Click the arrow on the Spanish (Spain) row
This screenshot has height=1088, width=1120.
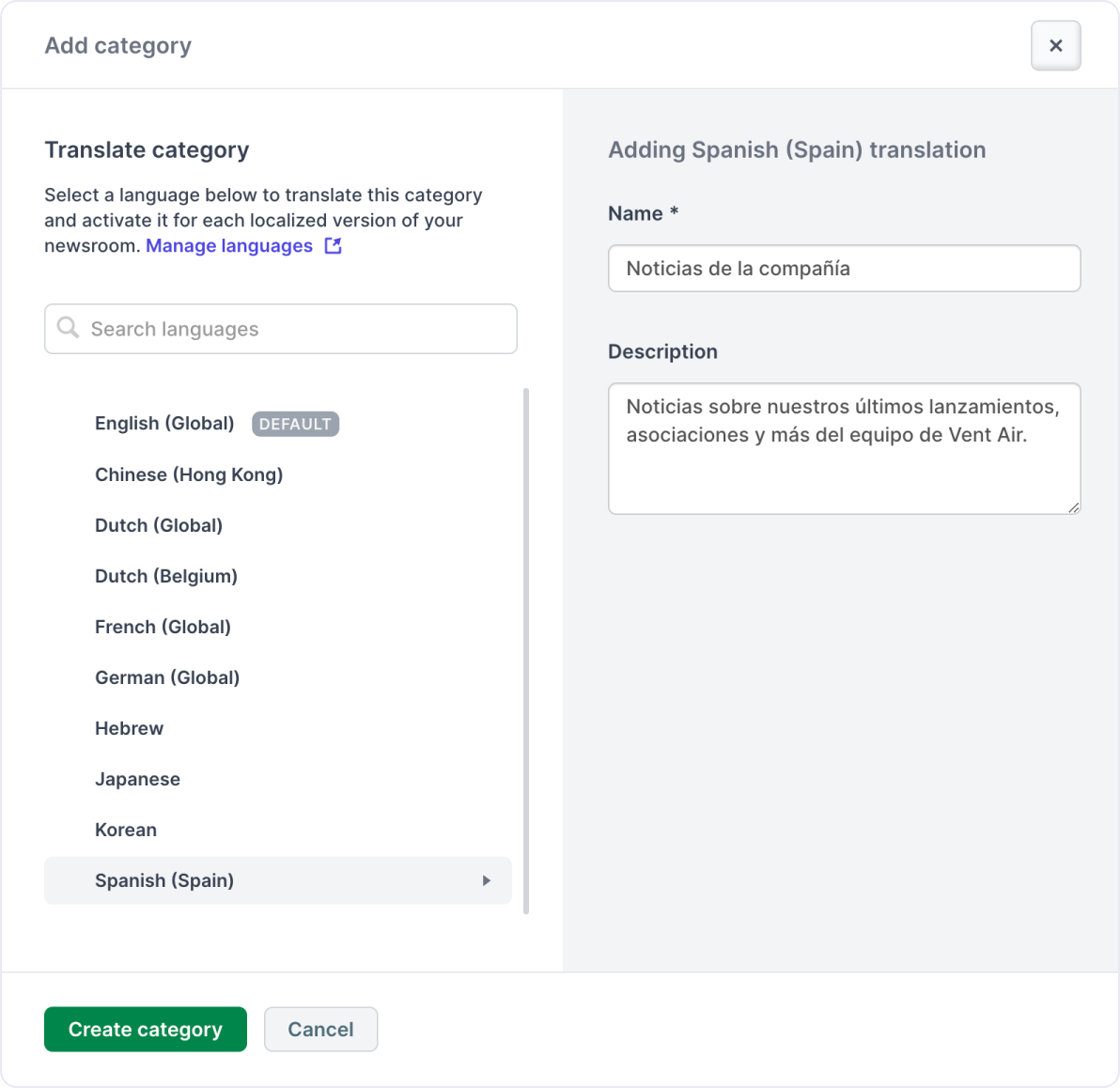coord(487,881)
